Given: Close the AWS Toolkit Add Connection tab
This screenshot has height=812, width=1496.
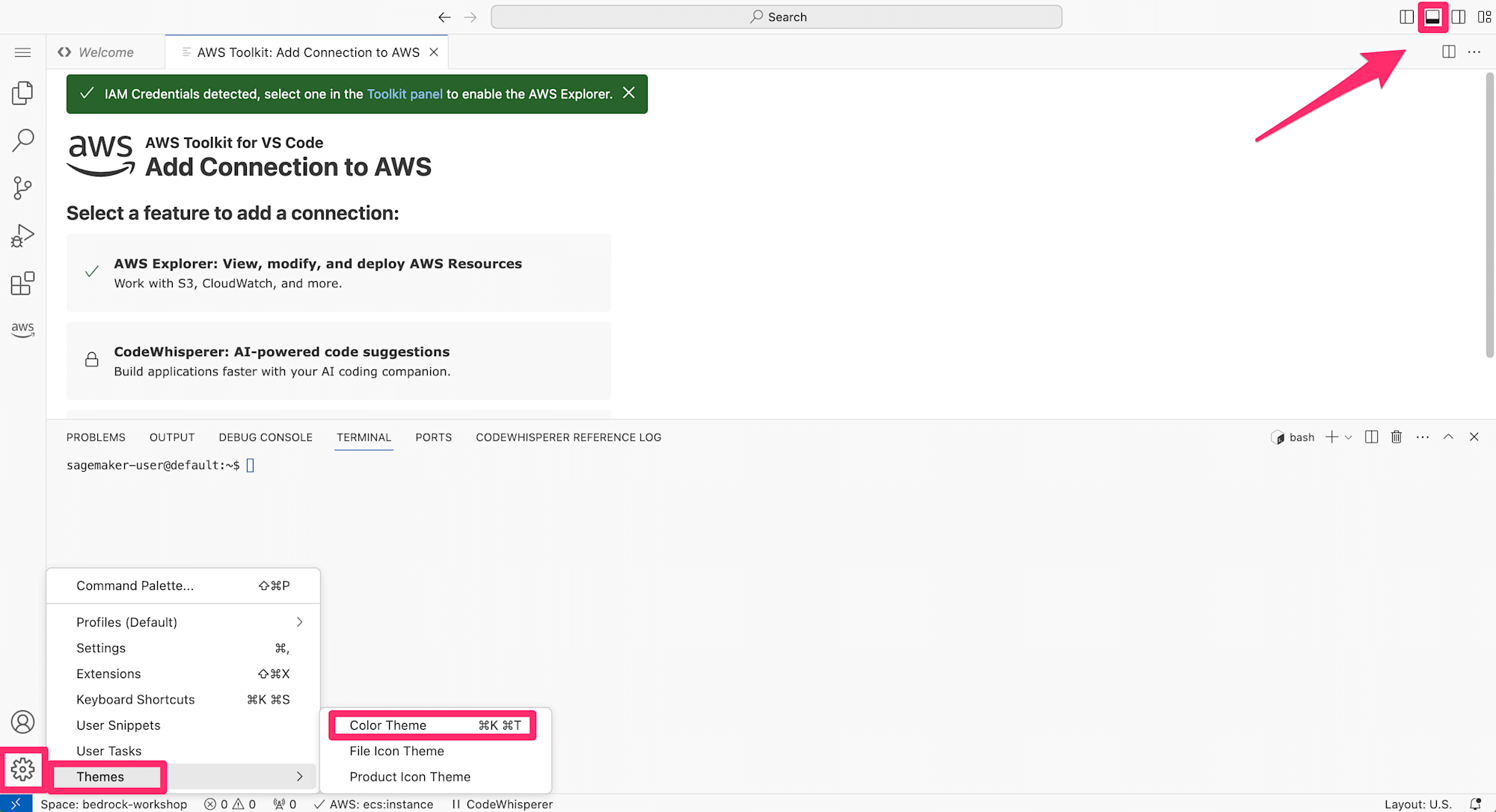Looking at the screenshot, I should pyautogui.click(x=434, y=52).
